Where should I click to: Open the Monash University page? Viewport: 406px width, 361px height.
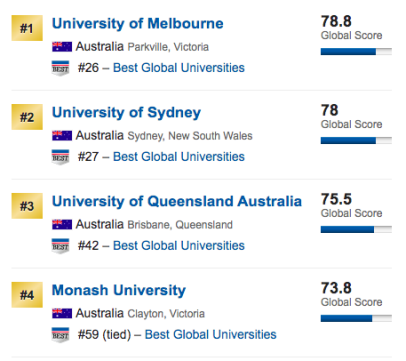tap(119, 291)
